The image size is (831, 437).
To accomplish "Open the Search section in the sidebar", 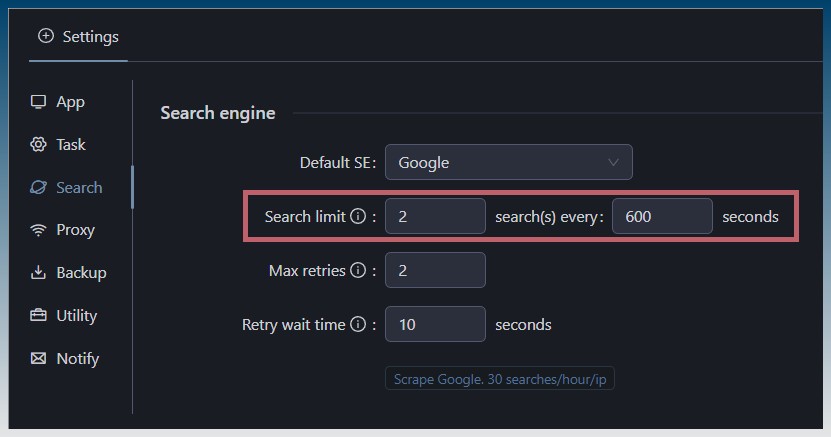I will (78, 187).
